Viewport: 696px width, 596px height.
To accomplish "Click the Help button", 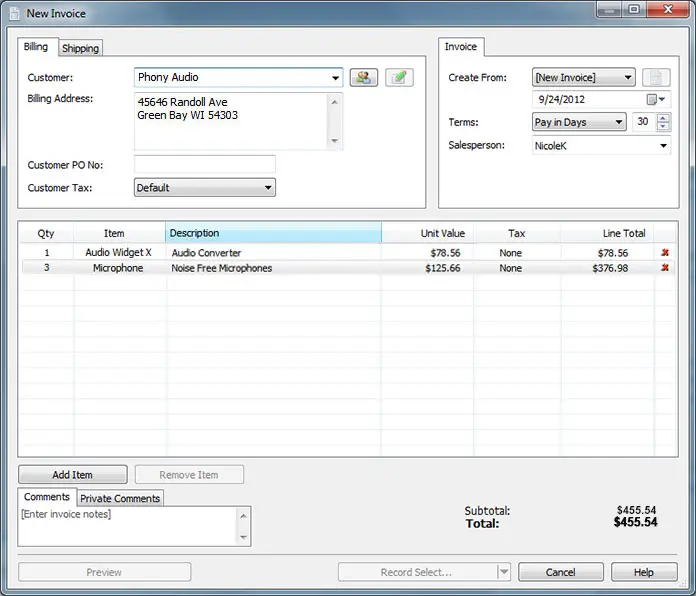I will tap(644, 572).
